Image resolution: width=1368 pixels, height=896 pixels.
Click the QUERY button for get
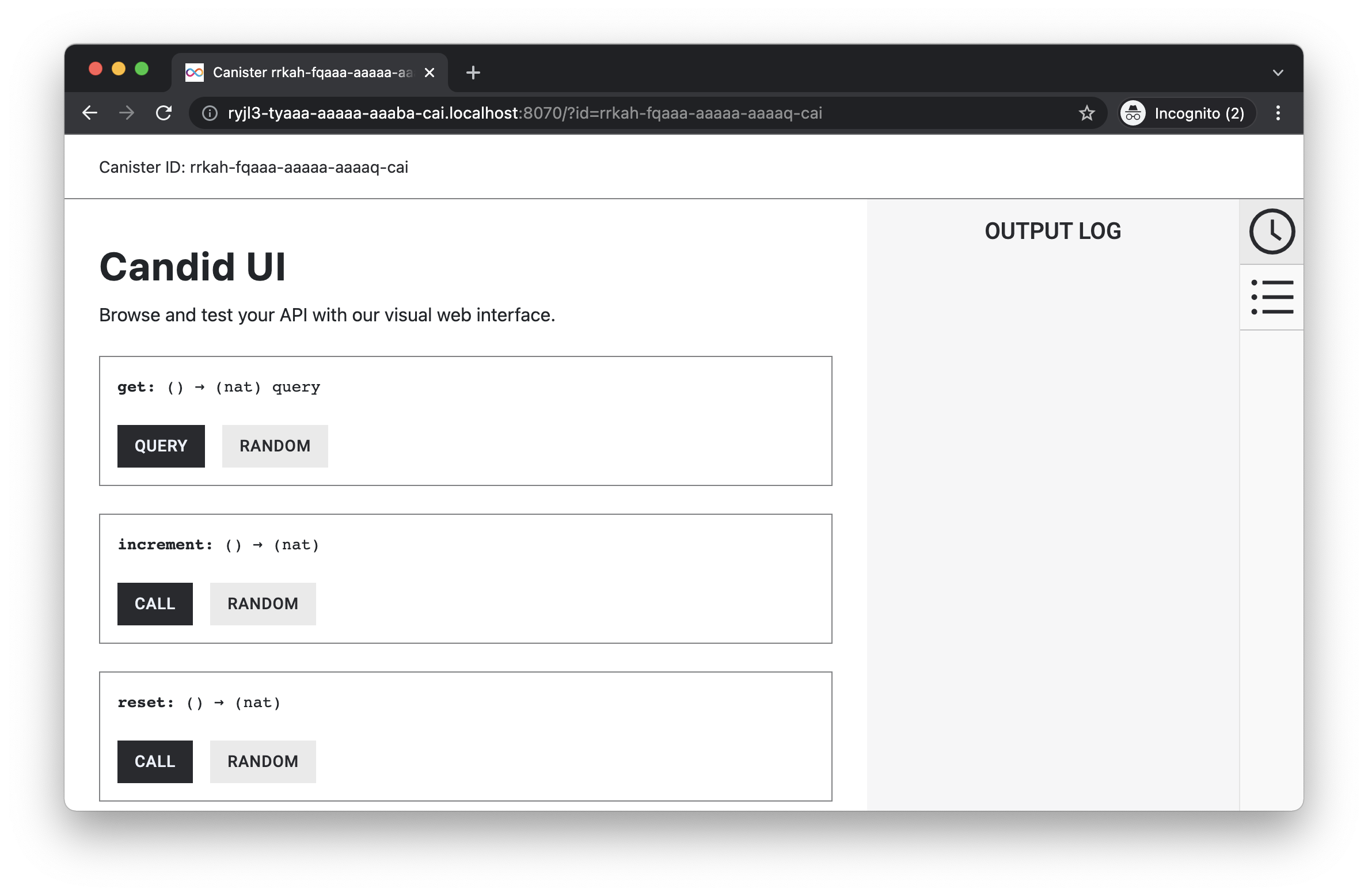click(161, 446)
